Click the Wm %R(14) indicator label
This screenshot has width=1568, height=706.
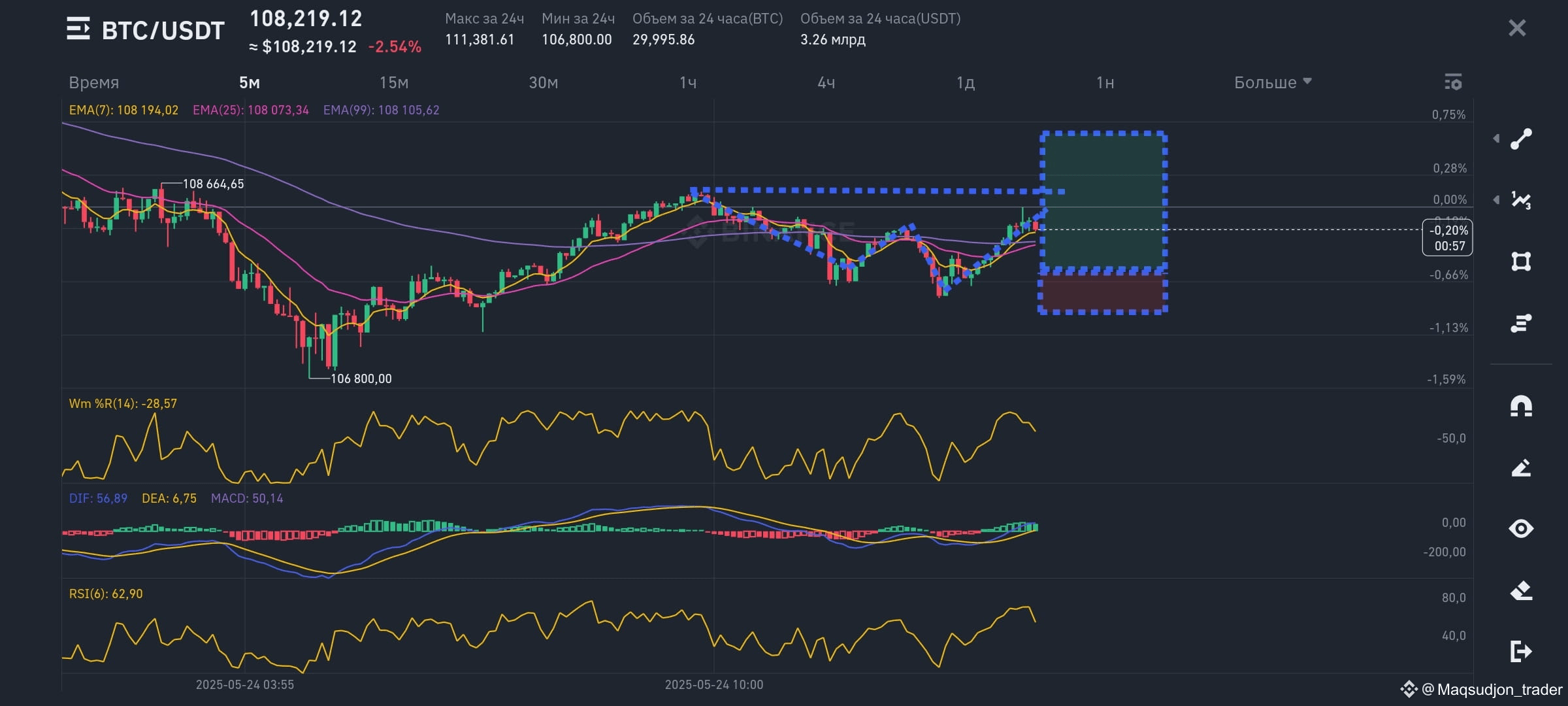(123, 403)
